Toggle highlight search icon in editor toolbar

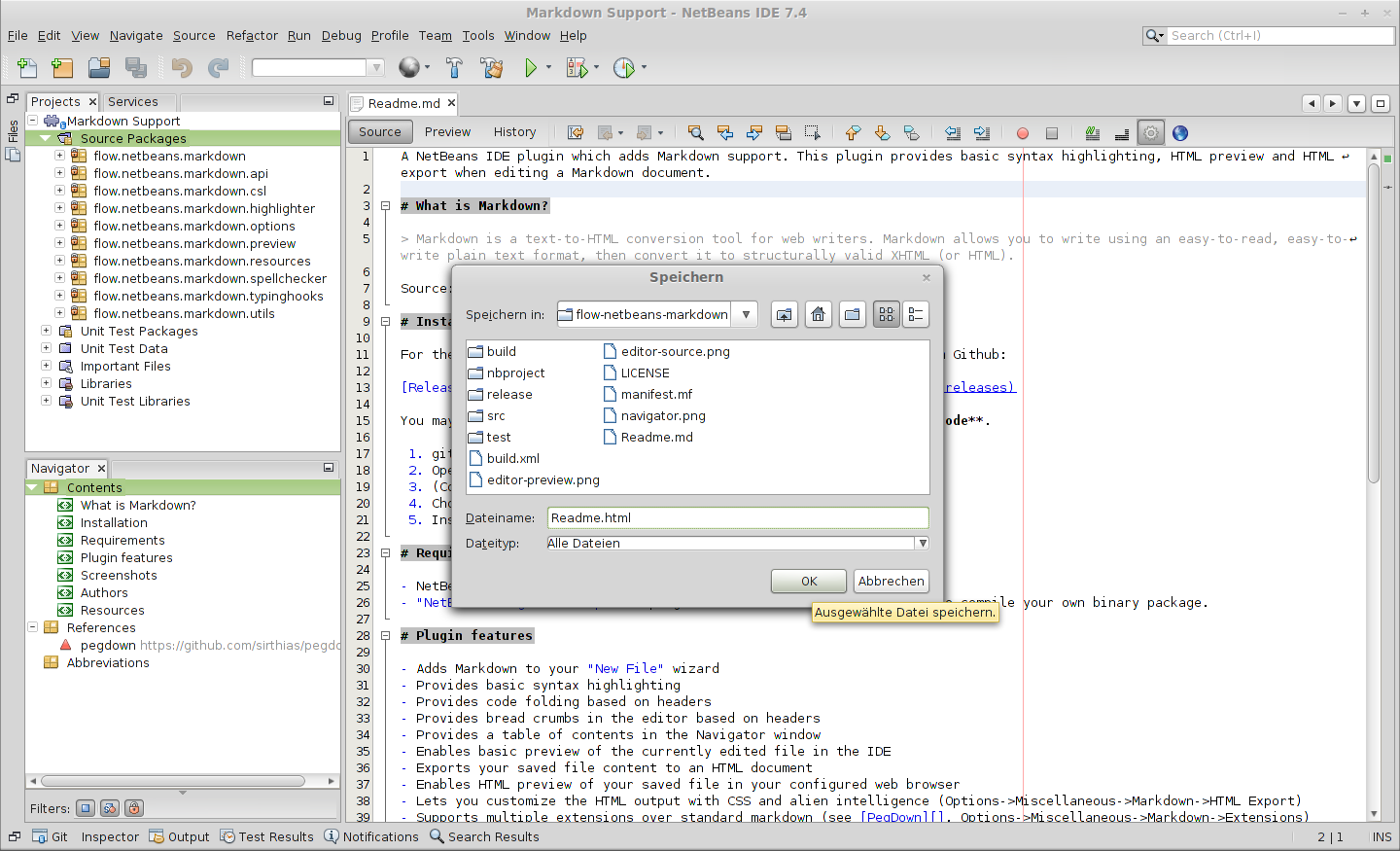coord(783,133)
